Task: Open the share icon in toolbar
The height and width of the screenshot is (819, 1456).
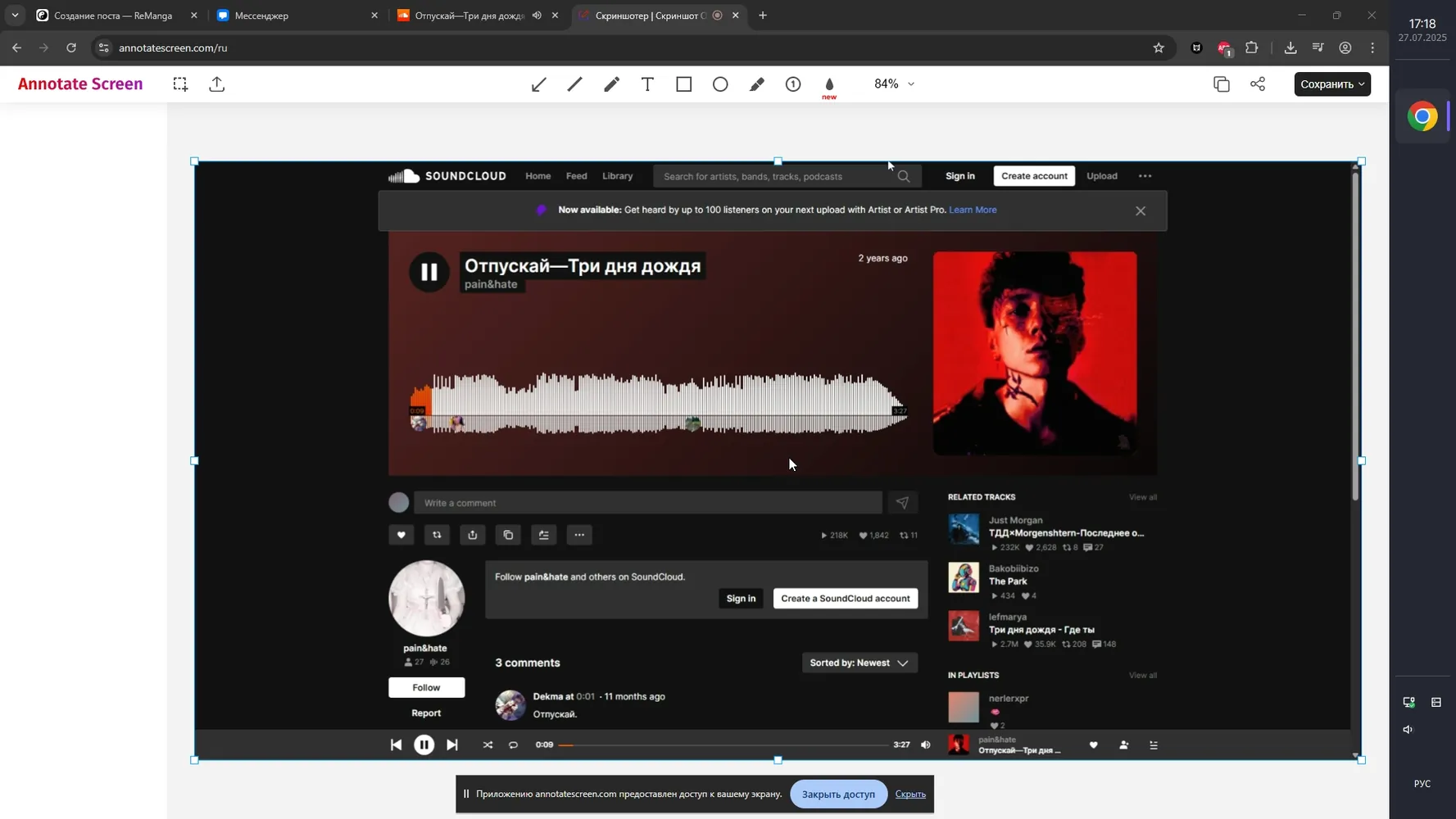Action: point(1258,84)
